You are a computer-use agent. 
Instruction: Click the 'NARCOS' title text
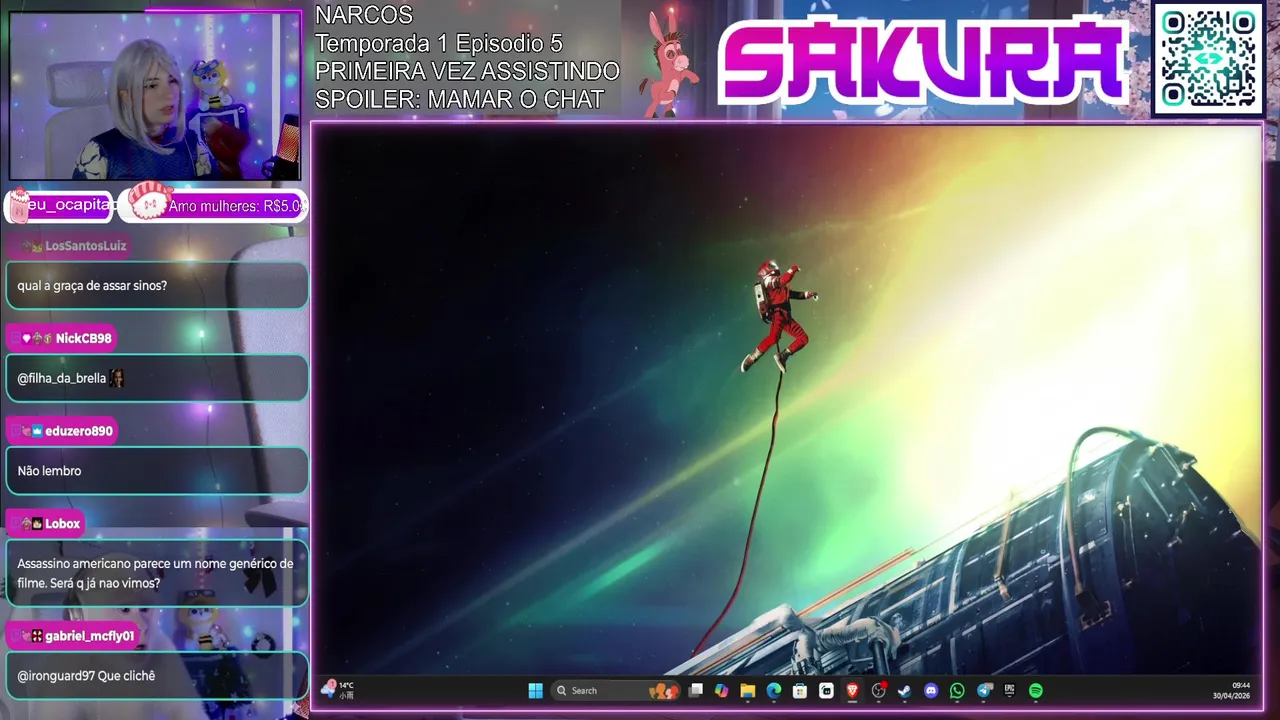click(x=364, y=15)
